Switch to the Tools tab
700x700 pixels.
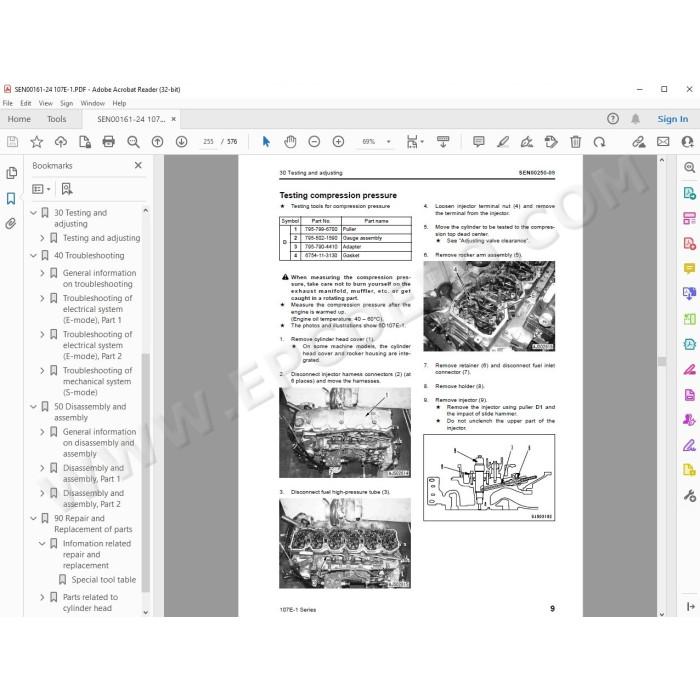click(57, 119)
